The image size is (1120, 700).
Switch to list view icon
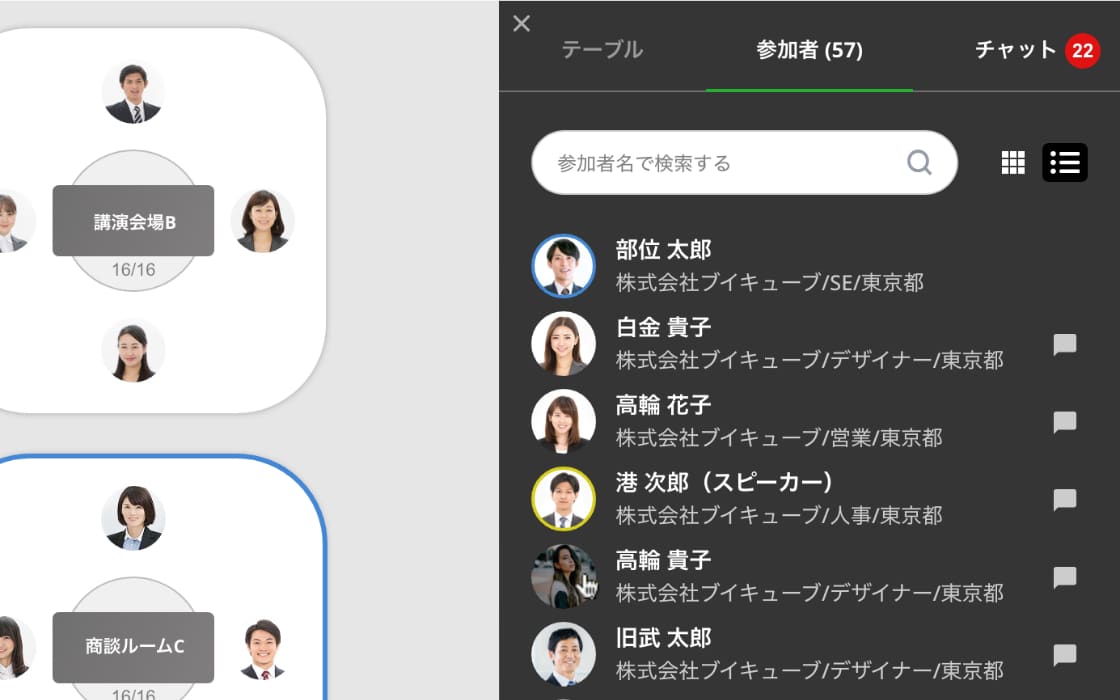click(x=1064, y=163)
